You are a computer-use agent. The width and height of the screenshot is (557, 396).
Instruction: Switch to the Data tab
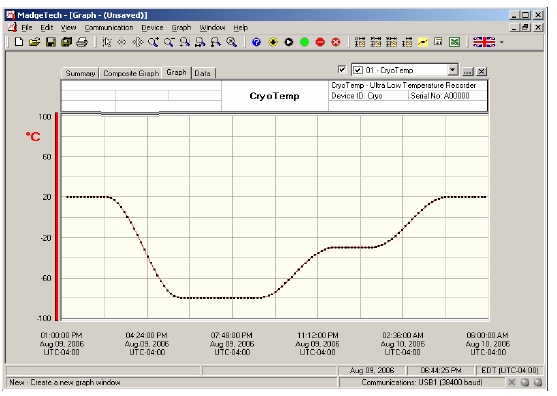202,73
